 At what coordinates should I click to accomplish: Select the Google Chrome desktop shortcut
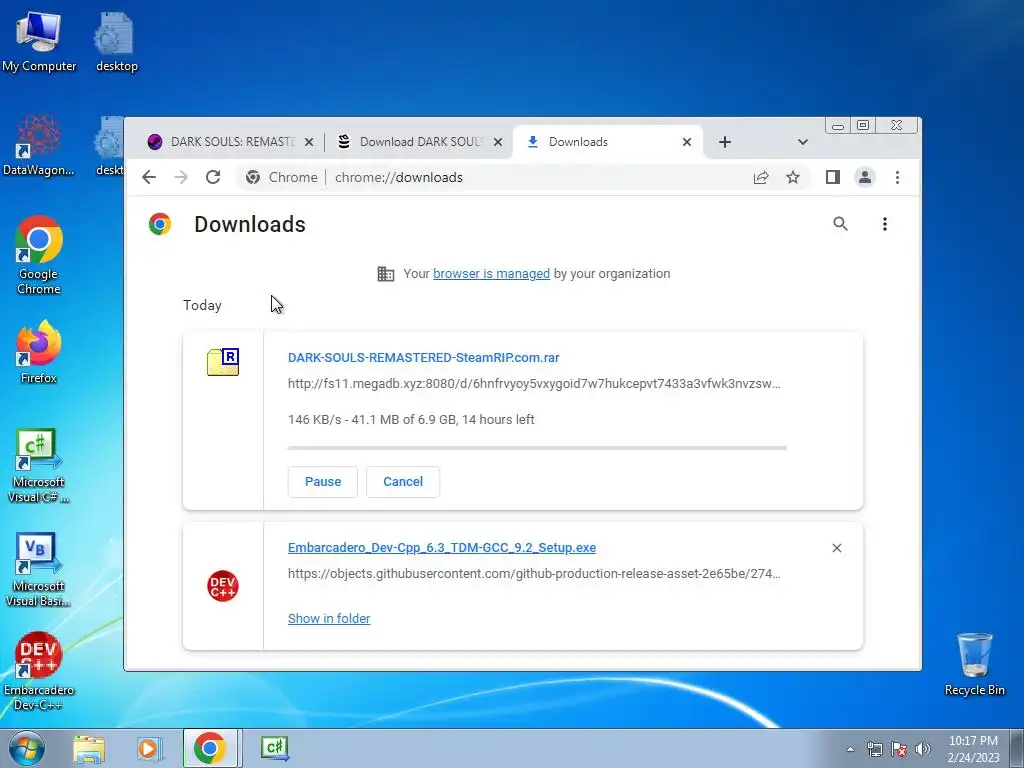click(39, 255)
